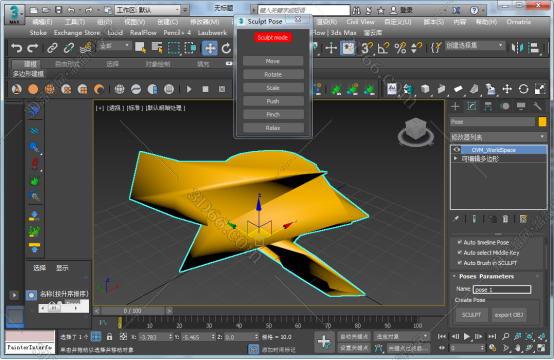Click the Undo arrow in main toolbar
Viewport: 554px width, 360px height.
point(16,48)
